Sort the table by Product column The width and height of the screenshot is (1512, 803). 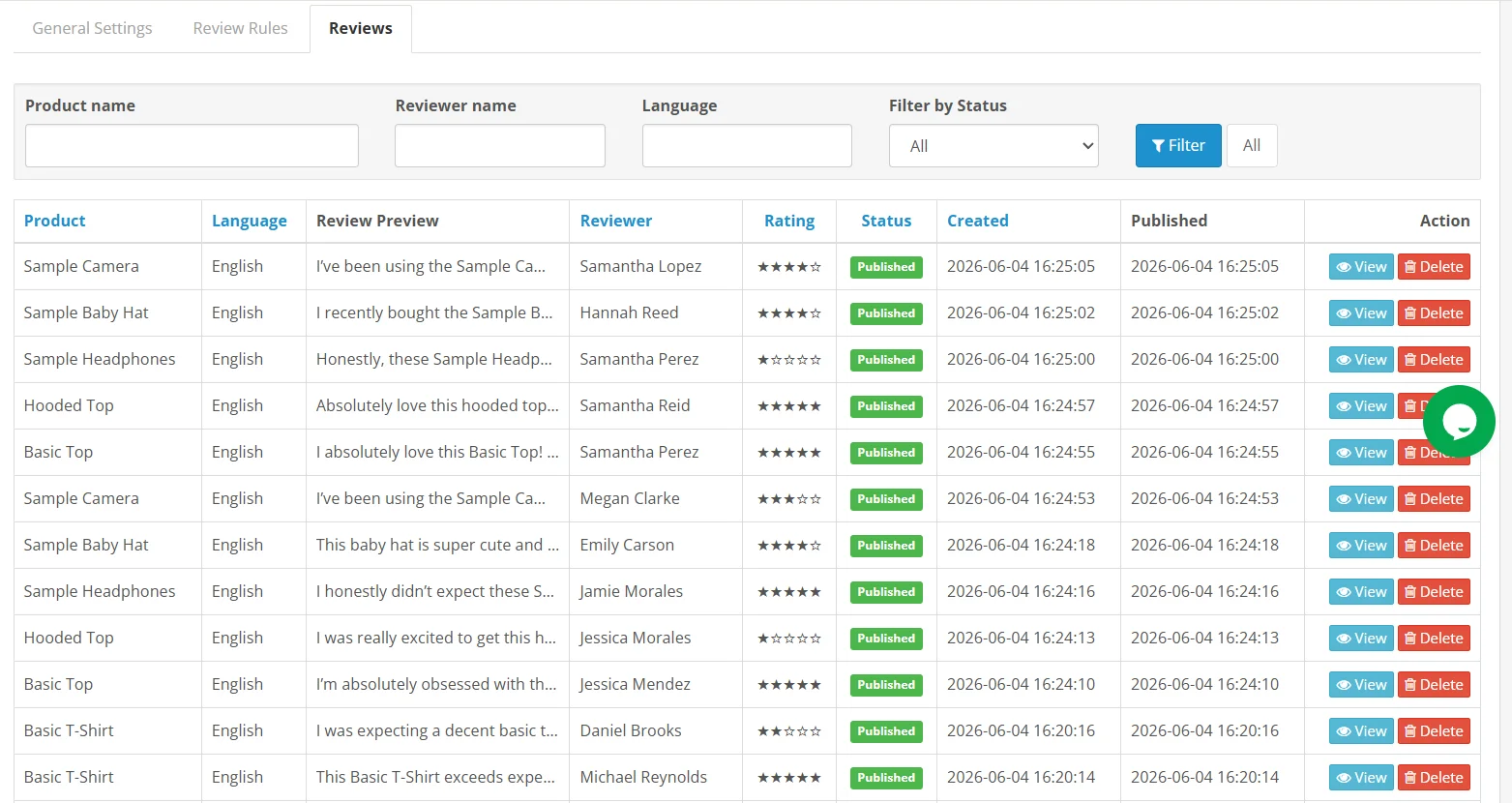[x=54, y=221]
